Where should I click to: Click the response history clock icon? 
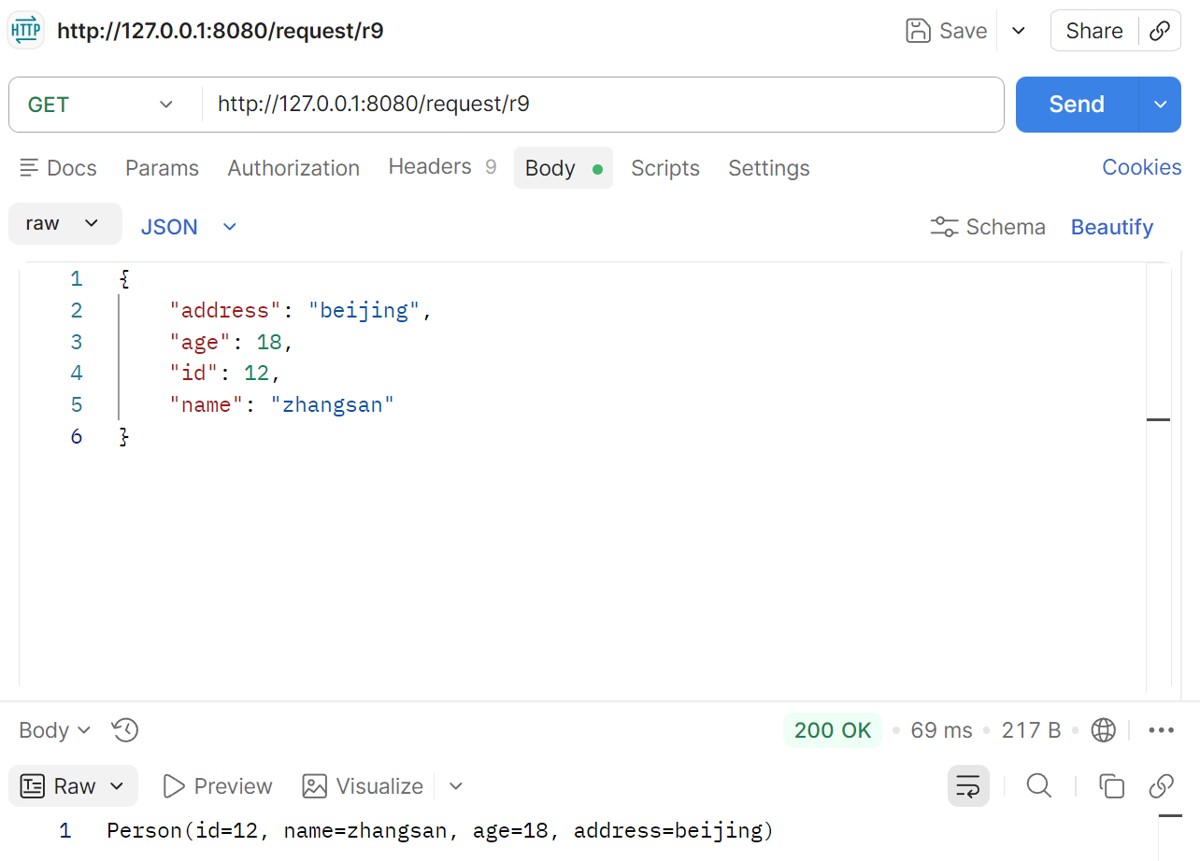pyautogui.click(x=125, y=730)
